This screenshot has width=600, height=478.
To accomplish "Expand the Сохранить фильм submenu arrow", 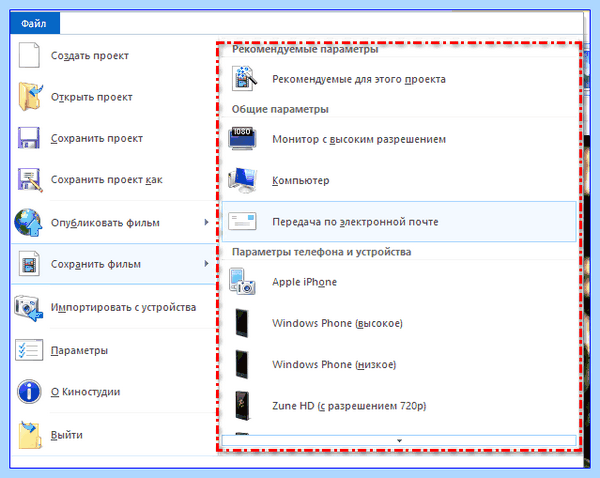I will (x=206, y=264).
